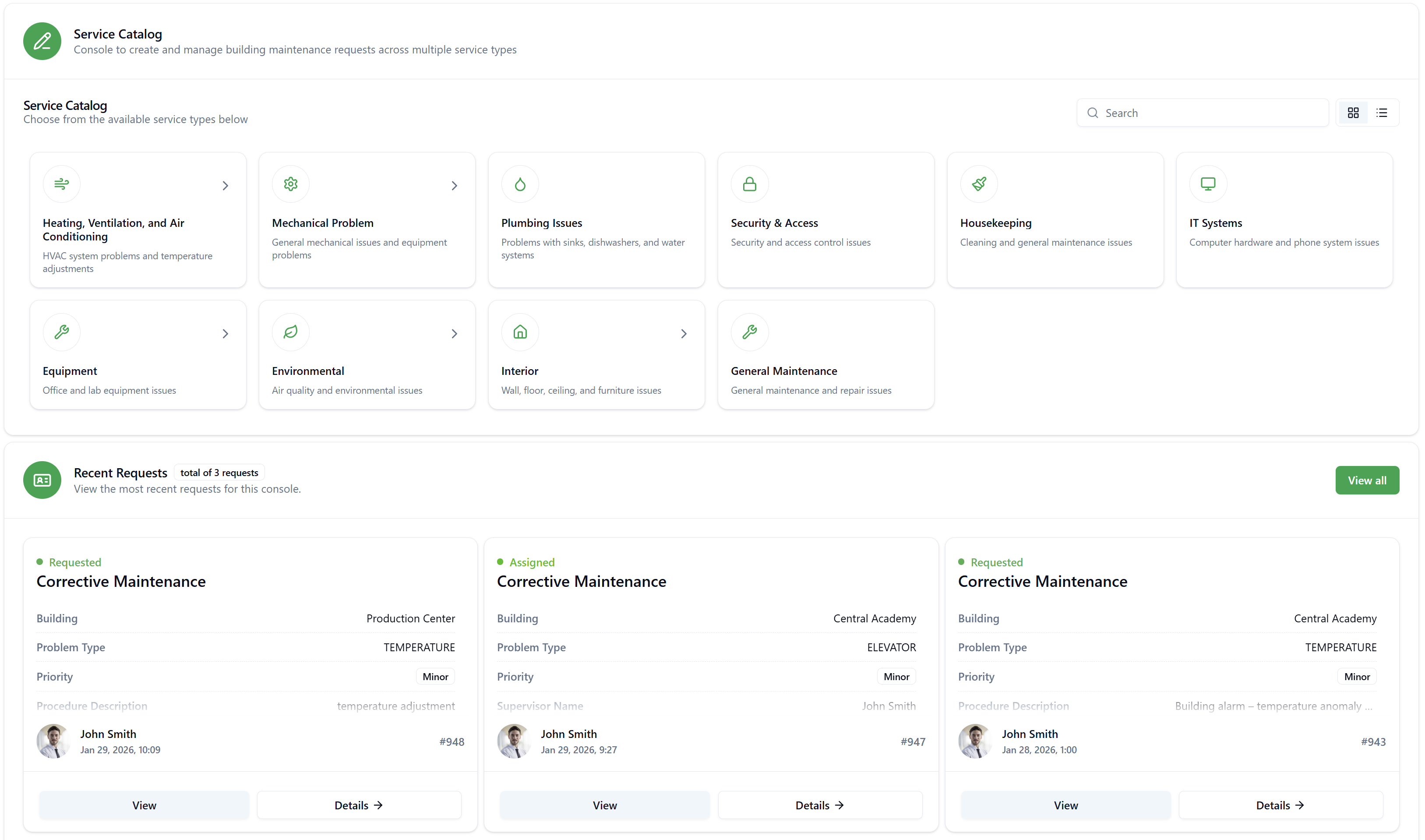This screenshot has height=840, width=1425.
Task: Click the magnifier icon in the Search box
Action: pyautogui.click(x=1093, y=113)
